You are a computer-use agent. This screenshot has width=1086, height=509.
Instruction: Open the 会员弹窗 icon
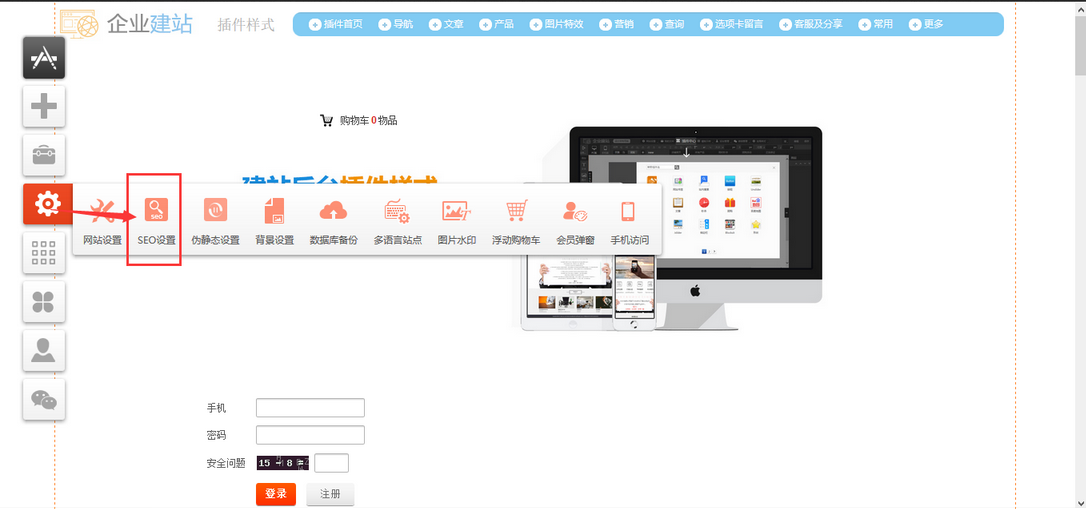point(575,211)
